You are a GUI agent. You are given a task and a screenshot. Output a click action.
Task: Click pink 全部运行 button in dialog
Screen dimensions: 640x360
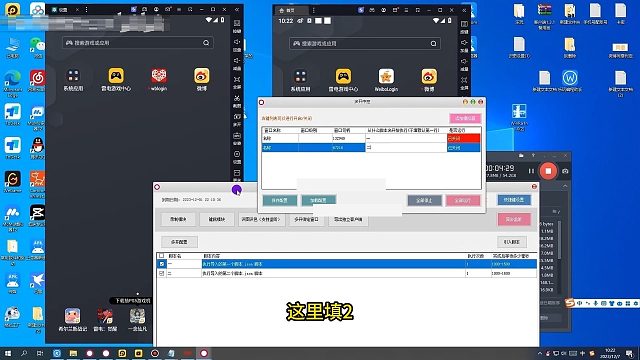pos(463,200)
